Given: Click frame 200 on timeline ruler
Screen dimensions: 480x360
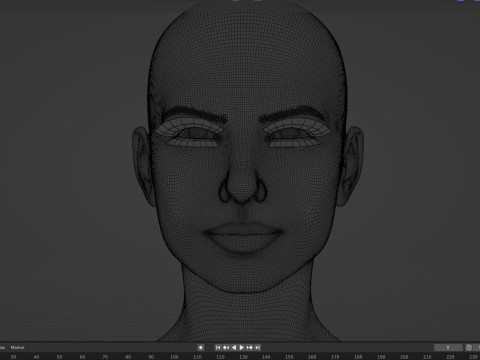Looking at the screenshot, I should tap(404, 357).
